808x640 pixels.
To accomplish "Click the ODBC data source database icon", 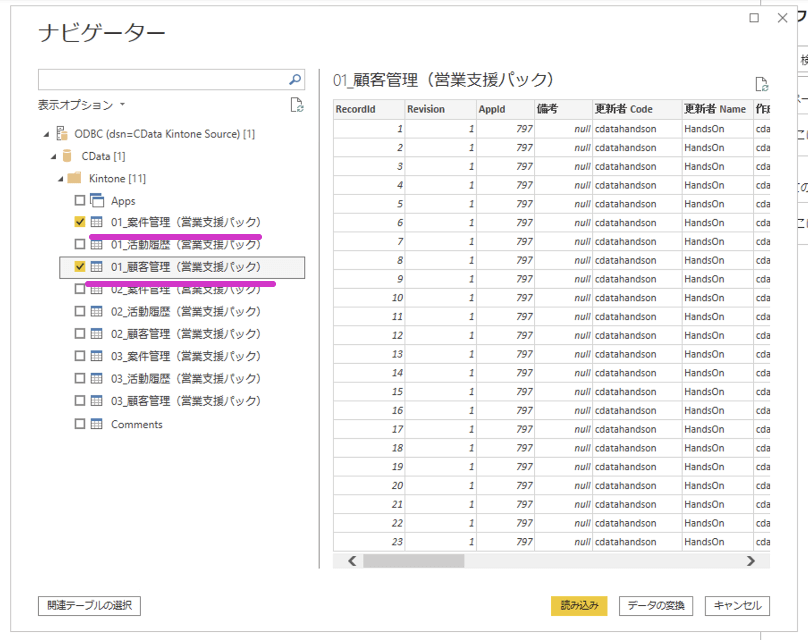I will tap(62, 134).
